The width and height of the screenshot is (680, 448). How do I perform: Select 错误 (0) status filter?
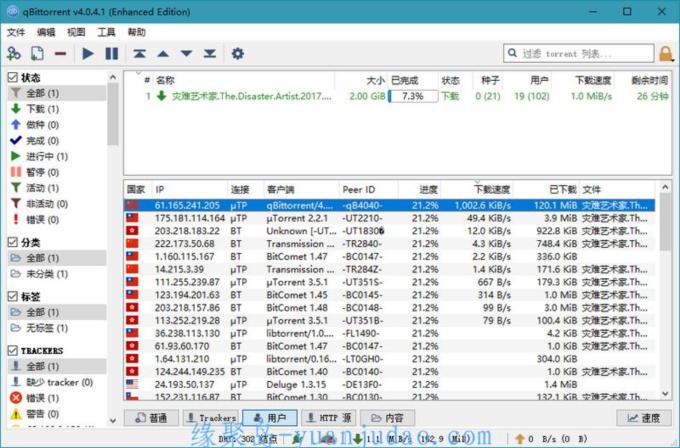click(x=57, y=220)
